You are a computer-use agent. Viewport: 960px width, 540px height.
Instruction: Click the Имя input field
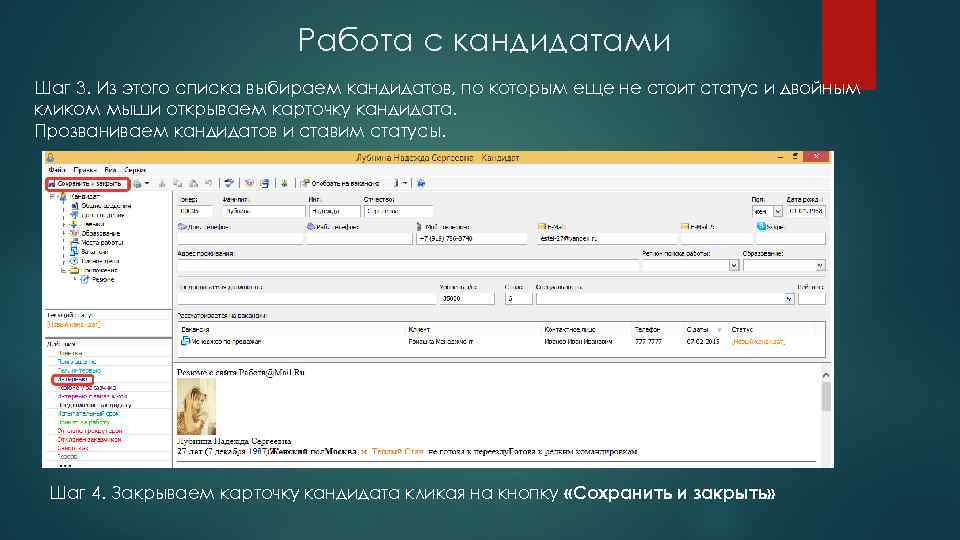pos(334,211)
